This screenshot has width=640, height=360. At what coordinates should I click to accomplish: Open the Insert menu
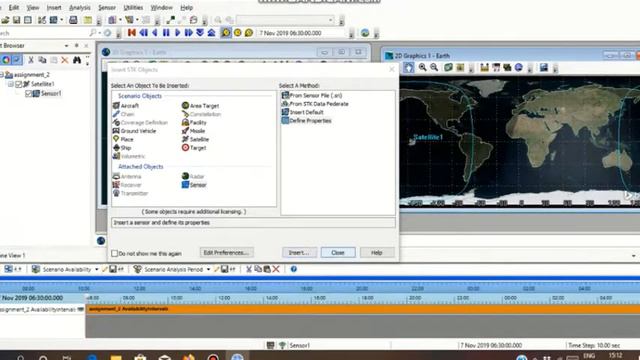[x=54, y=7]
